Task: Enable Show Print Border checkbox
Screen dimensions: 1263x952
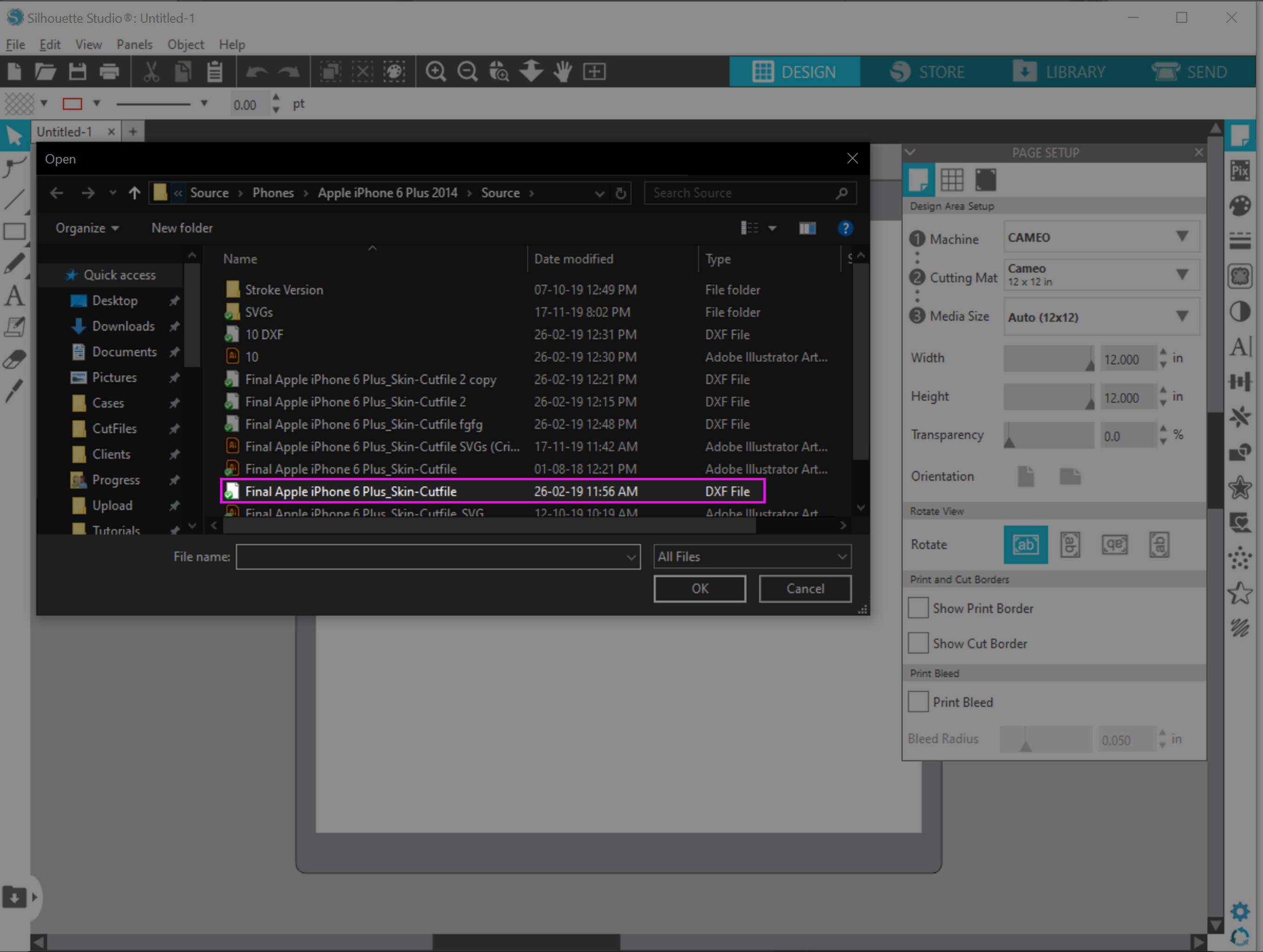Action: tap(918, 607)
